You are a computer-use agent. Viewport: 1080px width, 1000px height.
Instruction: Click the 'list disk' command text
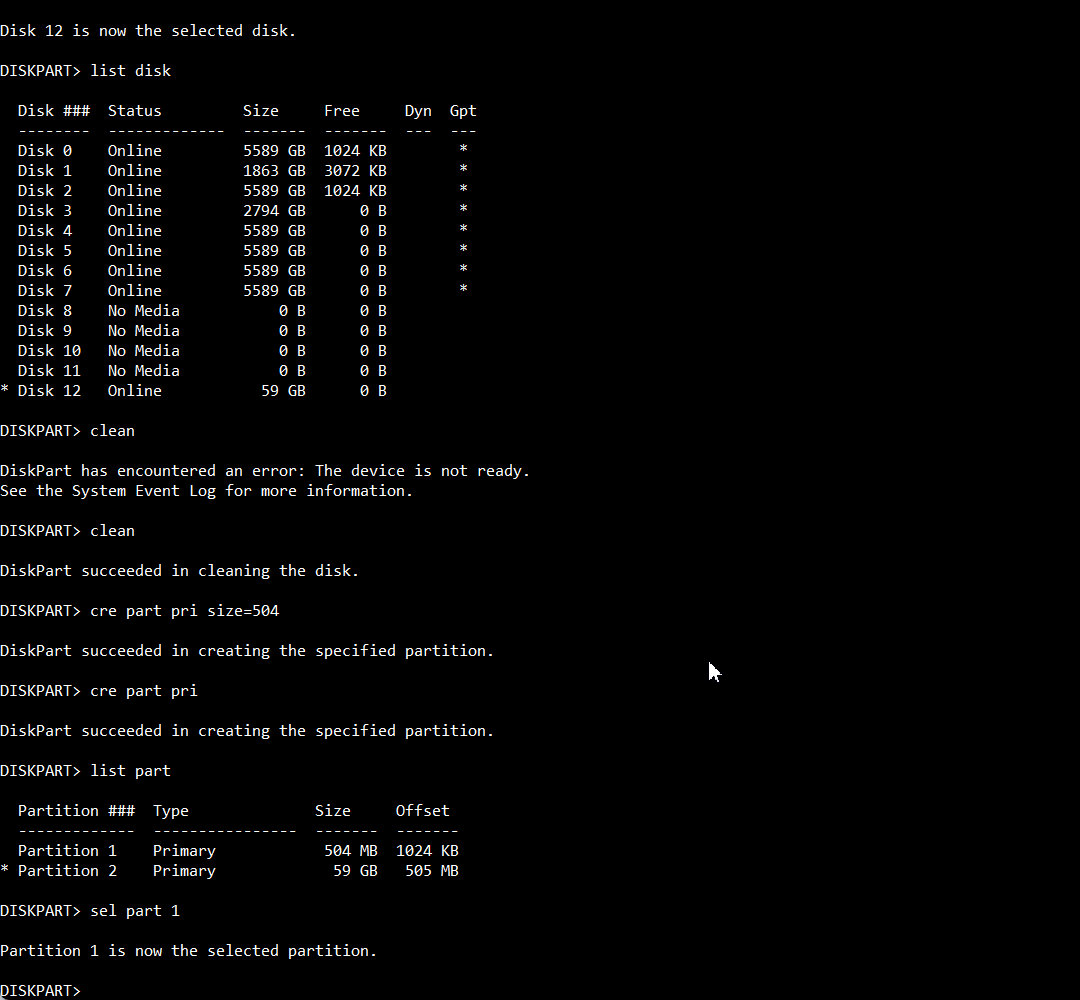(131, 70)
